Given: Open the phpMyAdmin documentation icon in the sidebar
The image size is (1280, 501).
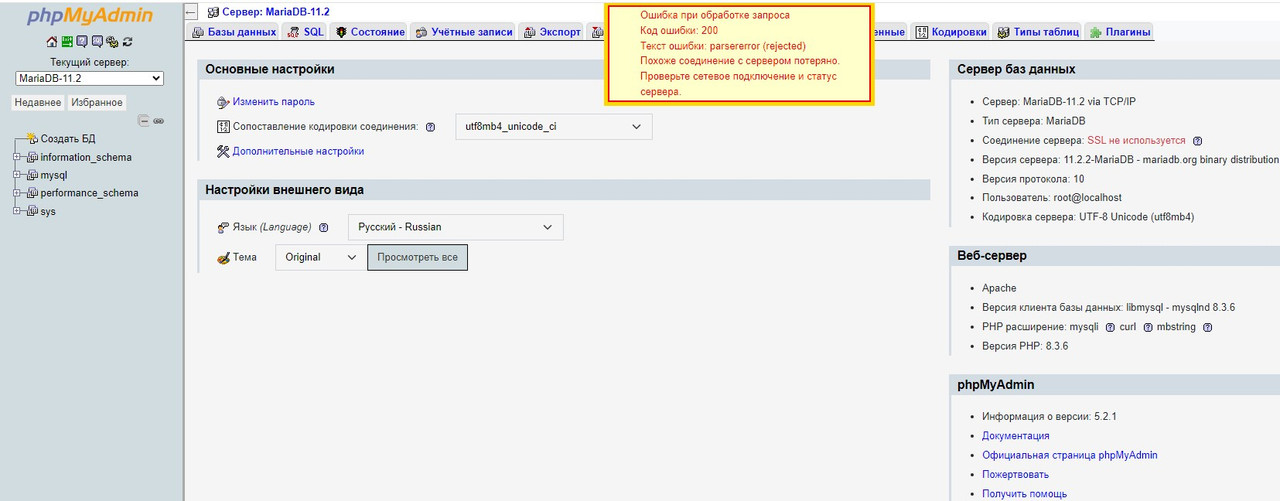Looking at the screenshot, I should (x=82, y=42).
